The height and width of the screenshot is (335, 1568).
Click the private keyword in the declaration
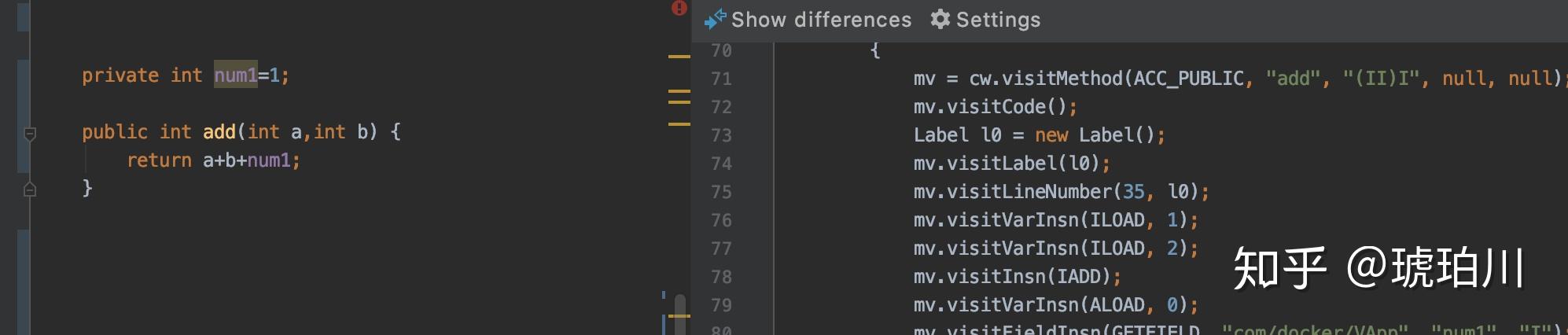[120, 75]
